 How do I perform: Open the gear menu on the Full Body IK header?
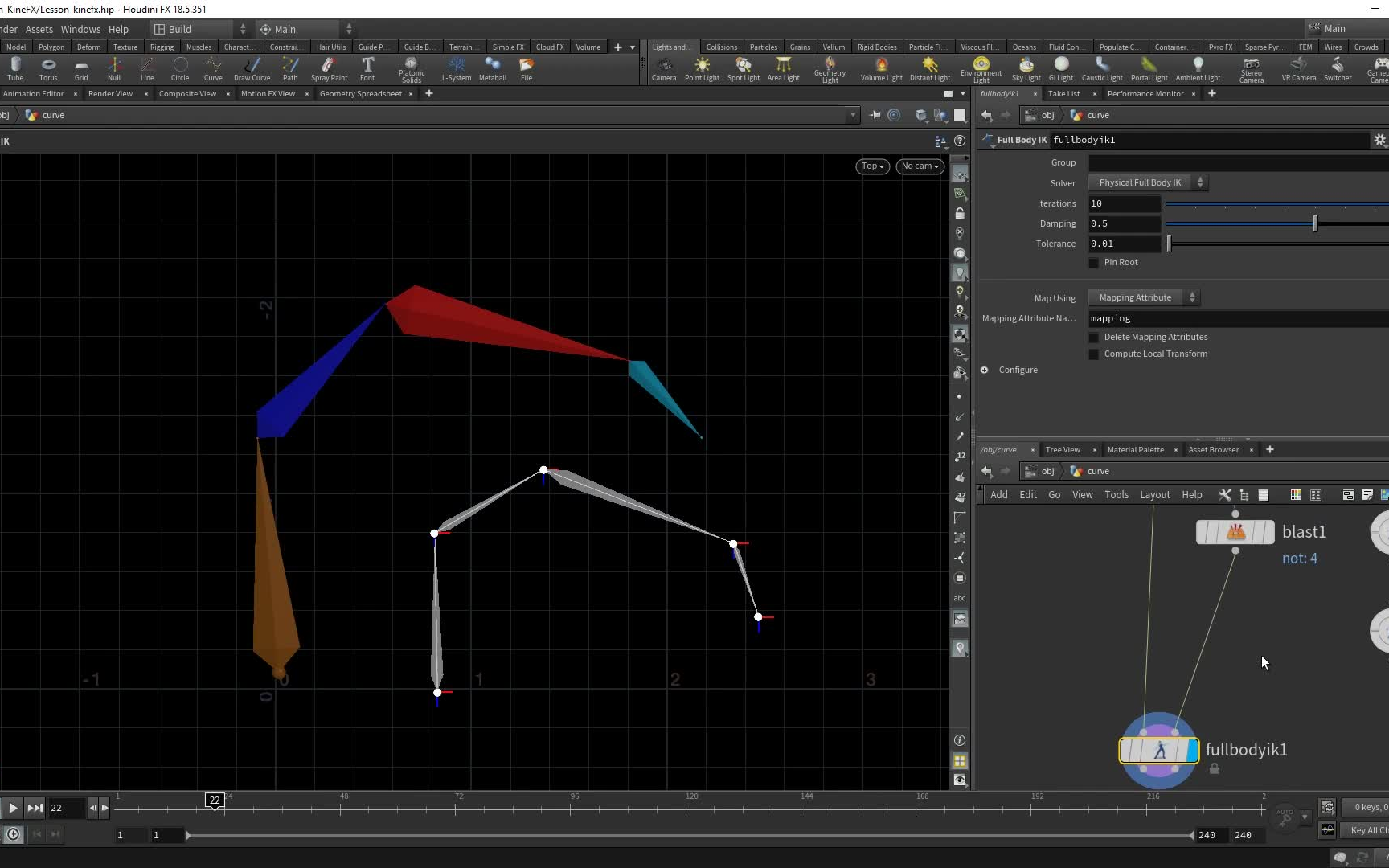click(x=1379, y=139)
